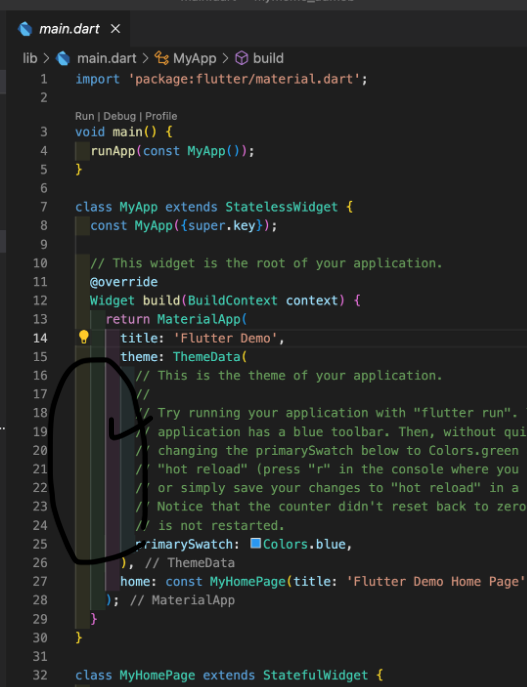Viewport: 527px width, 687px height.
Task: Click line number 1 in the gutter
Action: 43,79
